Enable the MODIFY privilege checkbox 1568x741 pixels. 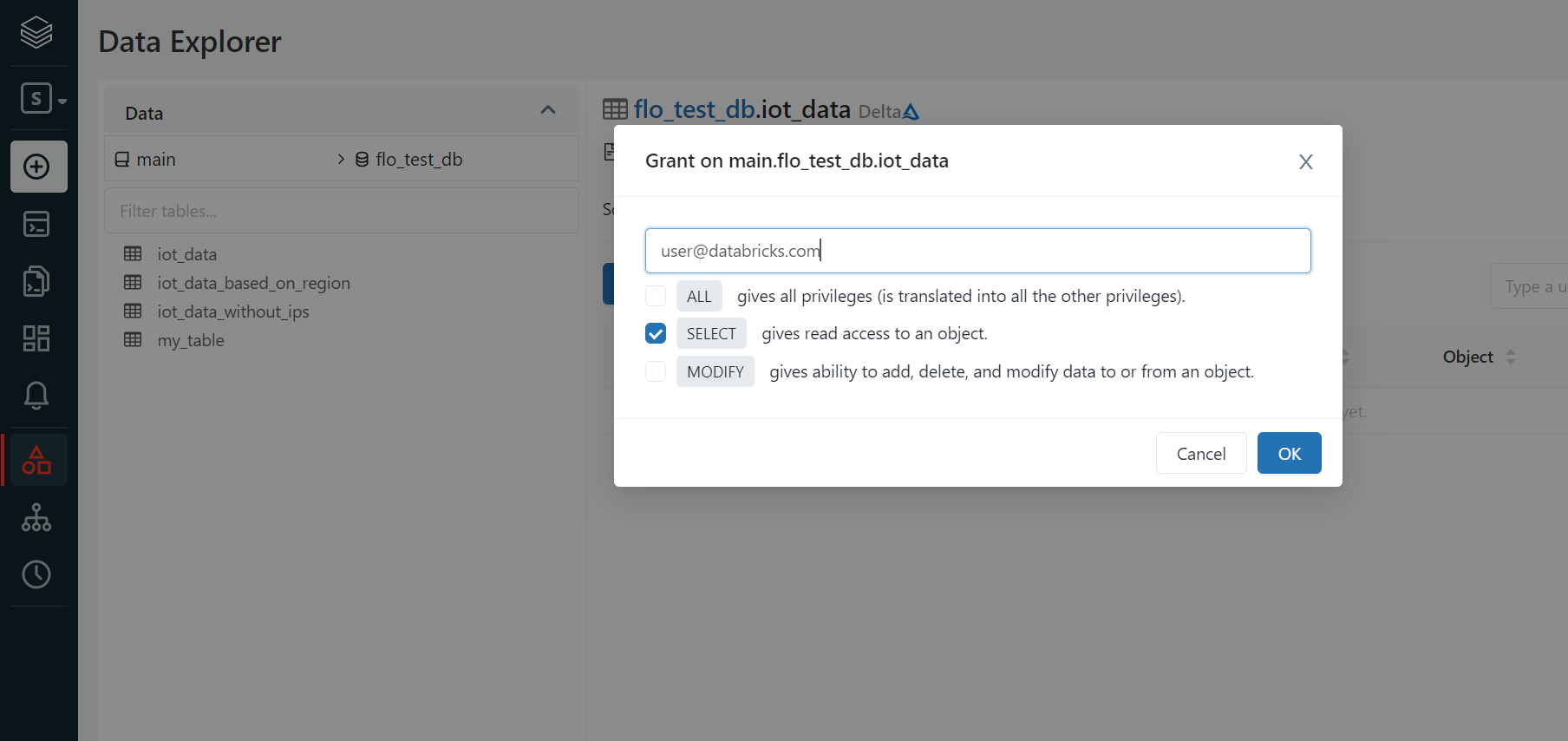[656, 371]
